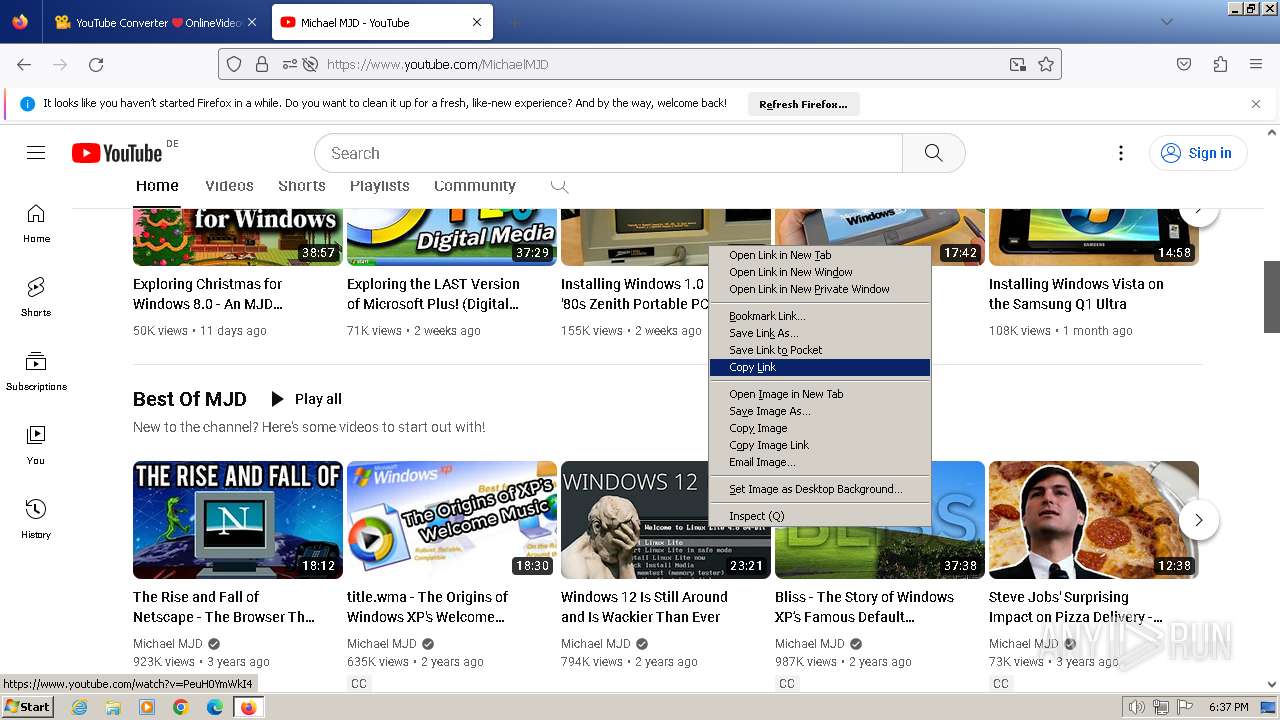Click the YouTube logo
The image size is (1280, 720).
tap(117, 153)
